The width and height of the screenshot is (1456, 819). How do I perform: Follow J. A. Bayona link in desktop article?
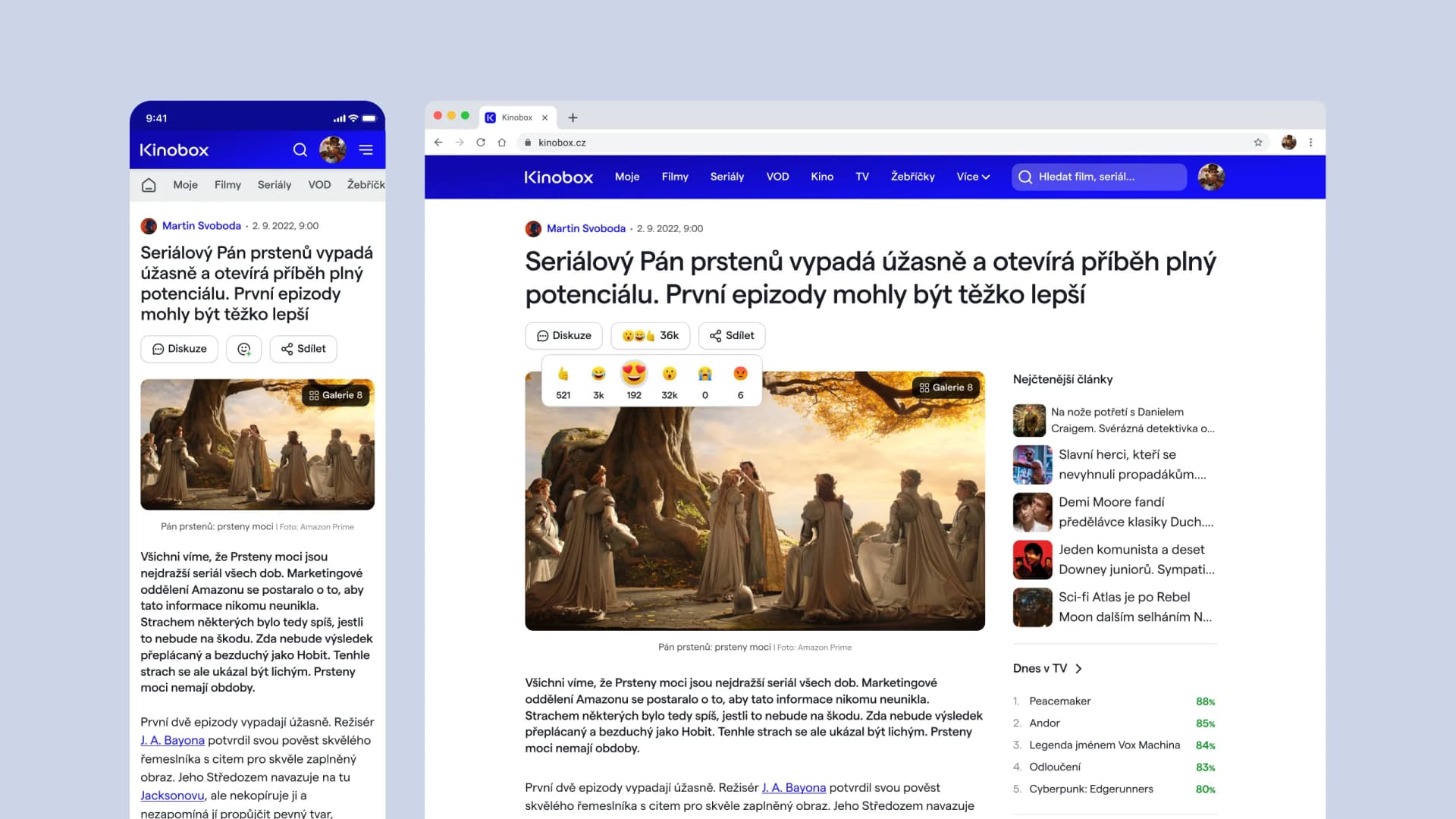(794, 788)
